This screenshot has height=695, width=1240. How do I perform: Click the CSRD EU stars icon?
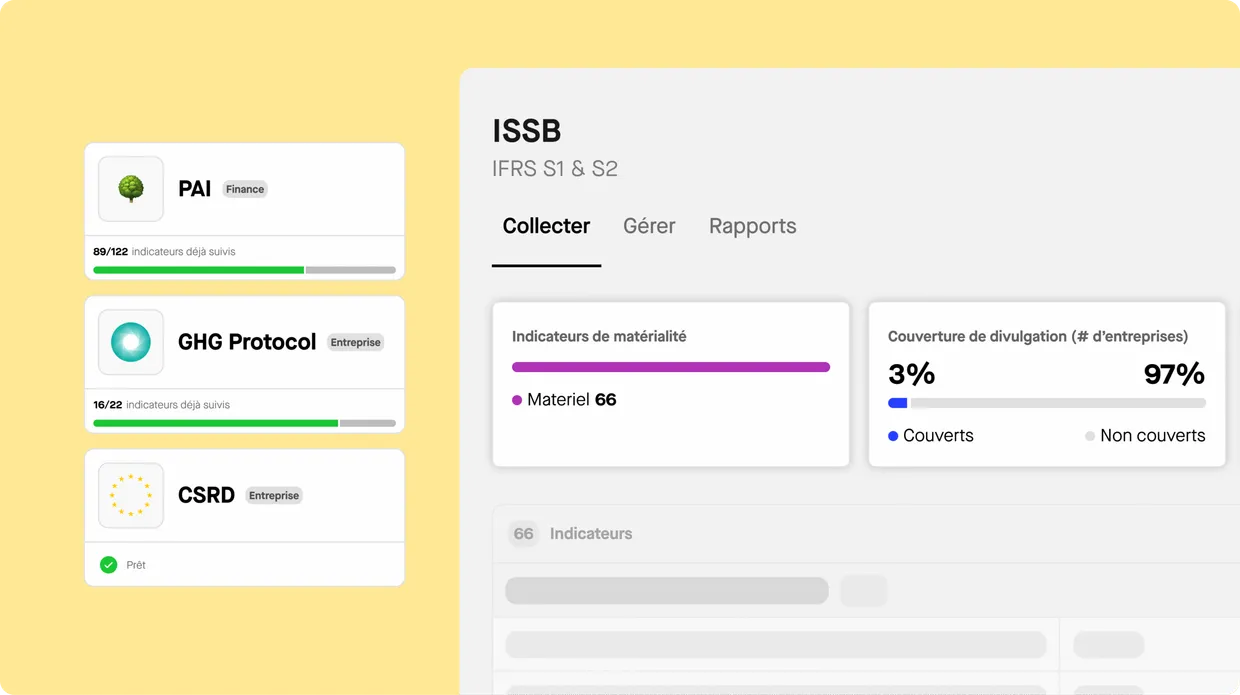click(131, 495)
